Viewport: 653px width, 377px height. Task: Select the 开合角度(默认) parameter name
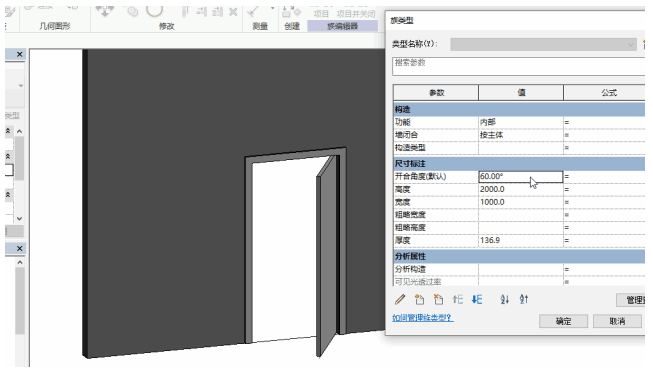point(420,177)
